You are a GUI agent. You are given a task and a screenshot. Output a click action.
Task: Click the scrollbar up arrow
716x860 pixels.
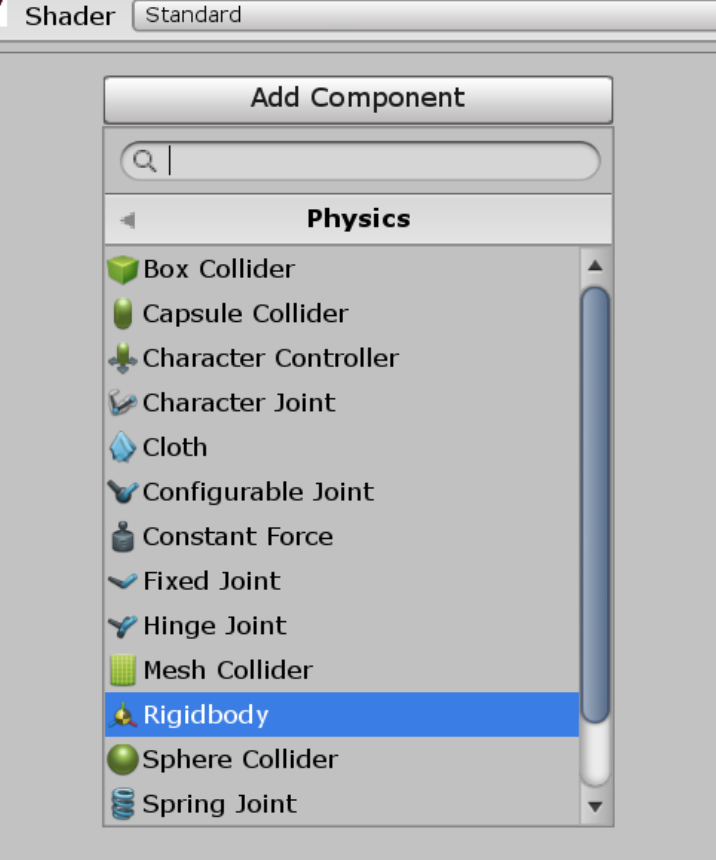click(x=595, y=266)
